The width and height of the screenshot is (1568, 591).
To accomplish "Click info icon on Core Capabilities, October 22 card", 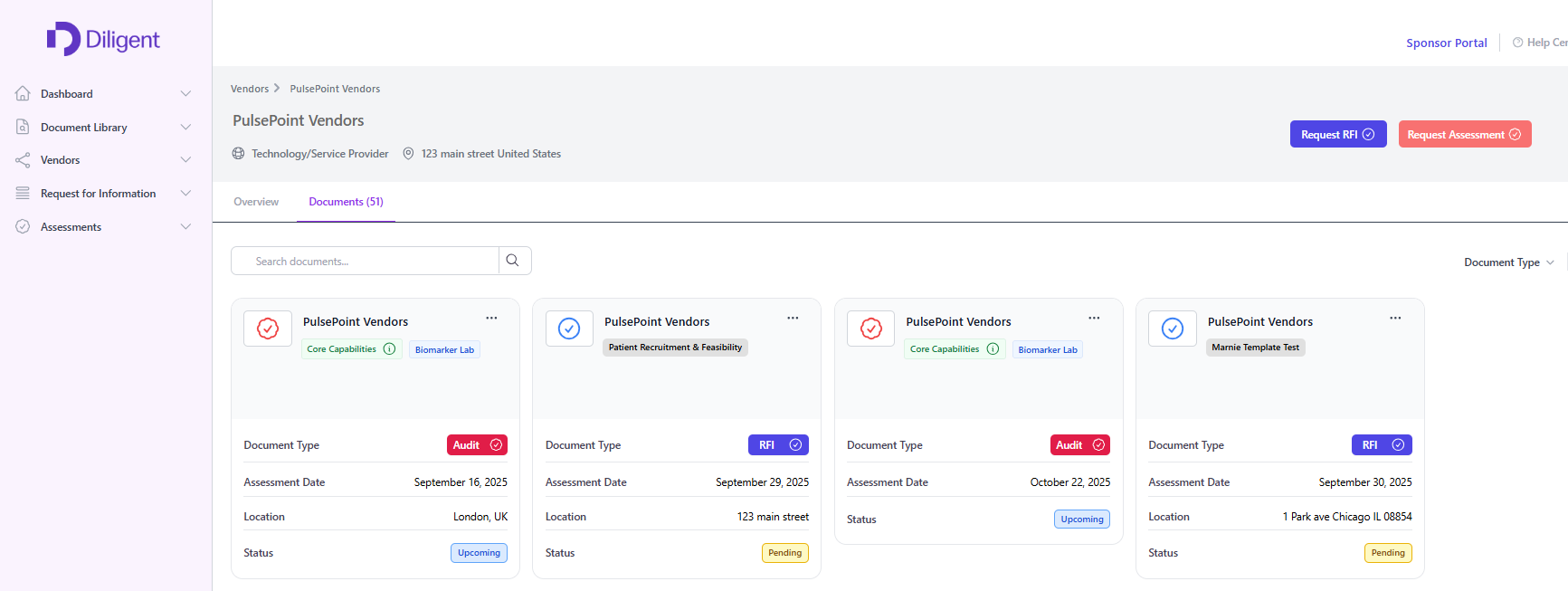I will point(993,348).
